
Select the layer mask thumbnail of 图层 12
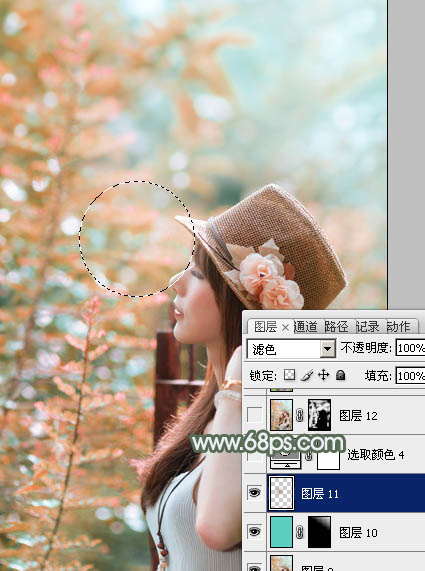tap(319, 415)
